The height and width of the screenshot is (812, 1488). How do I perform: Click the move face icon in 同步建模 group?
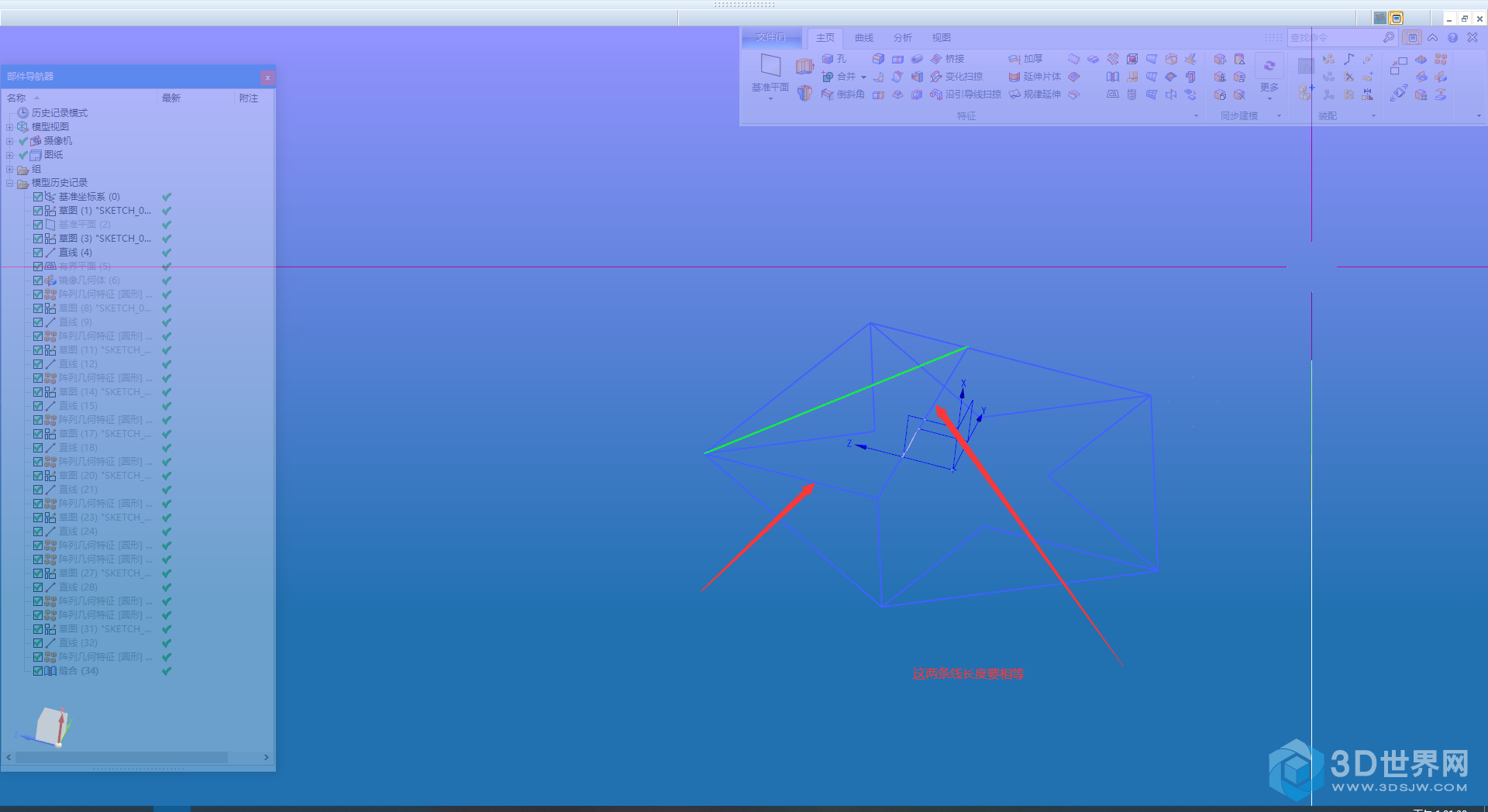1220,59
